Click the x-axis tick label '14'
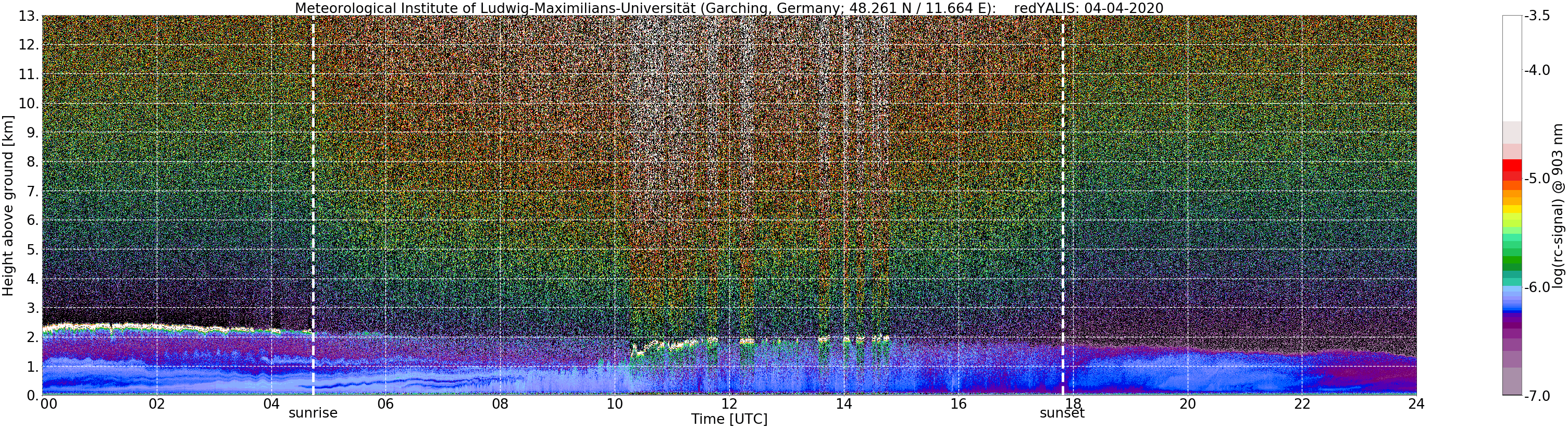This screenshot has height=429, width=1568. tap(844, 404)
